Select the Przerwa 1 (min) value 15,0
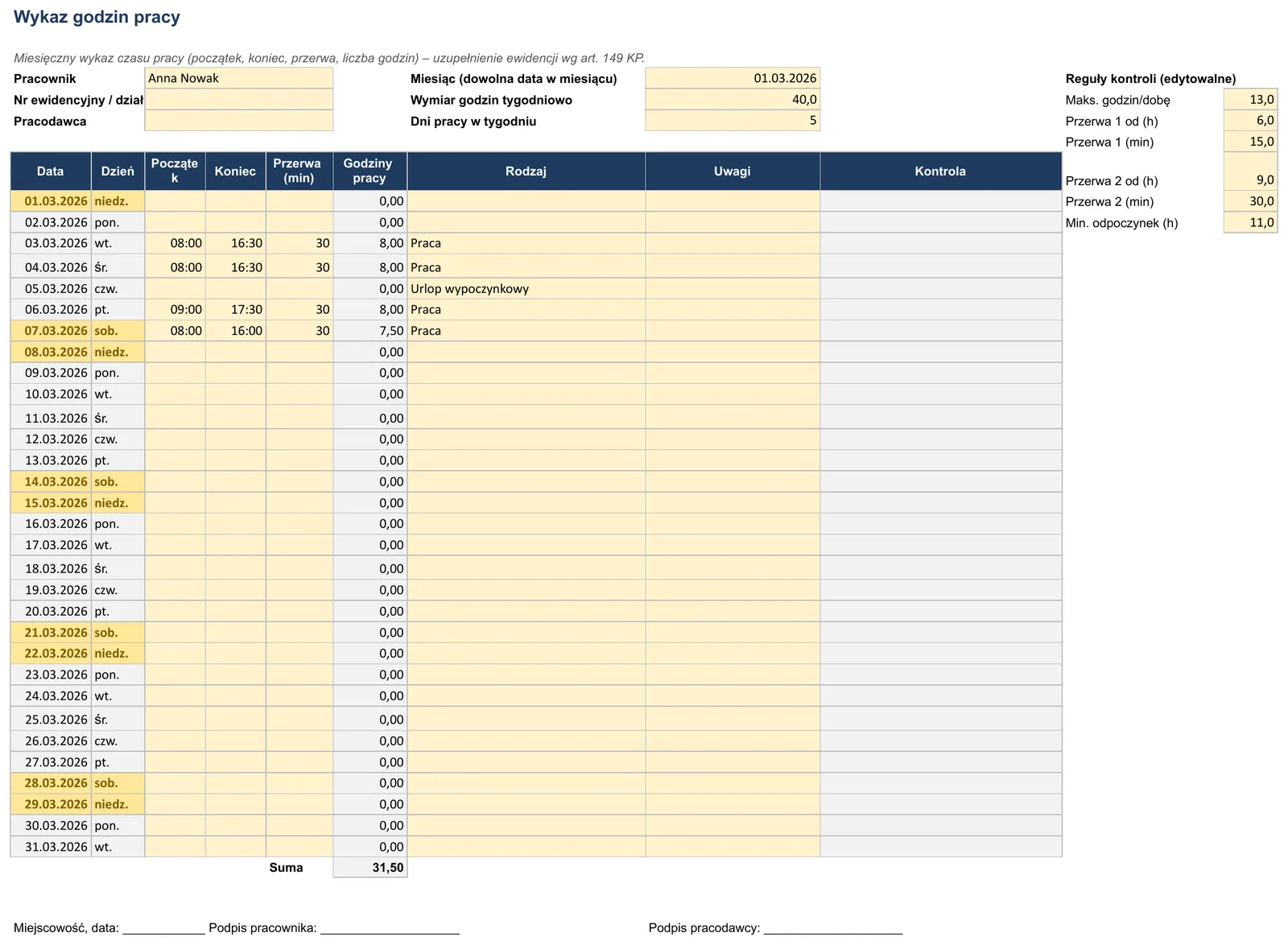Viewport: 1288px width, 945px height. coord(1250,142)
